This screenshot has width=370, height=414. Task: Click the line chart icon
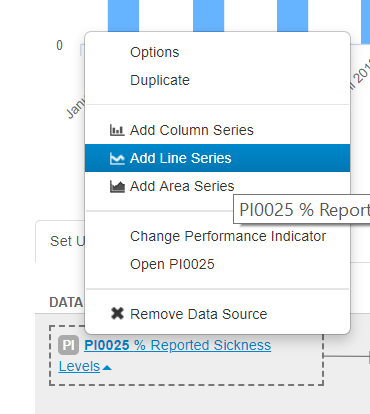[117, 158]
